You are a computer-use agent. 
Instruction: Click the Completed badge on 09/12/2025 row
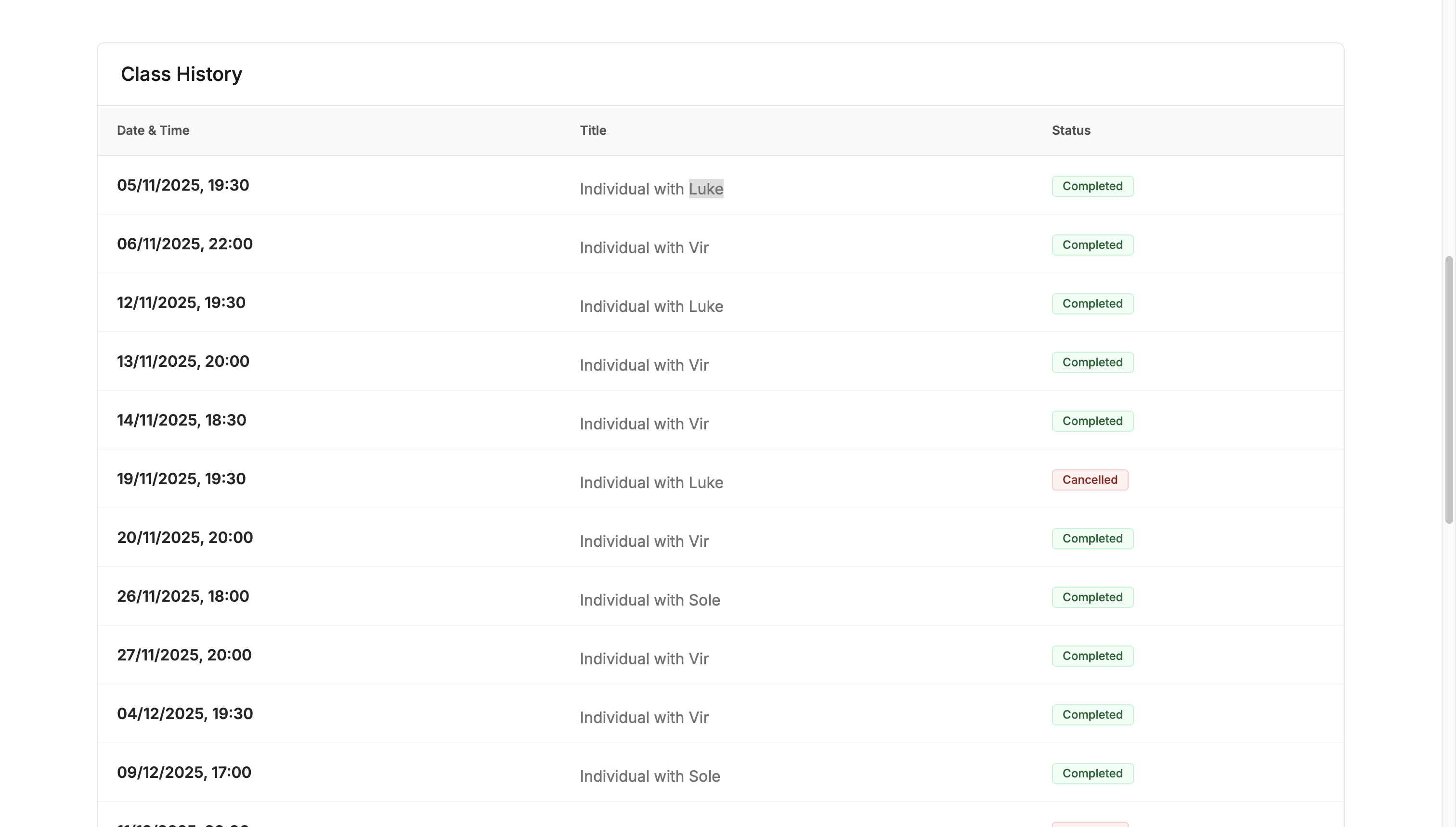coord(1092,773)
